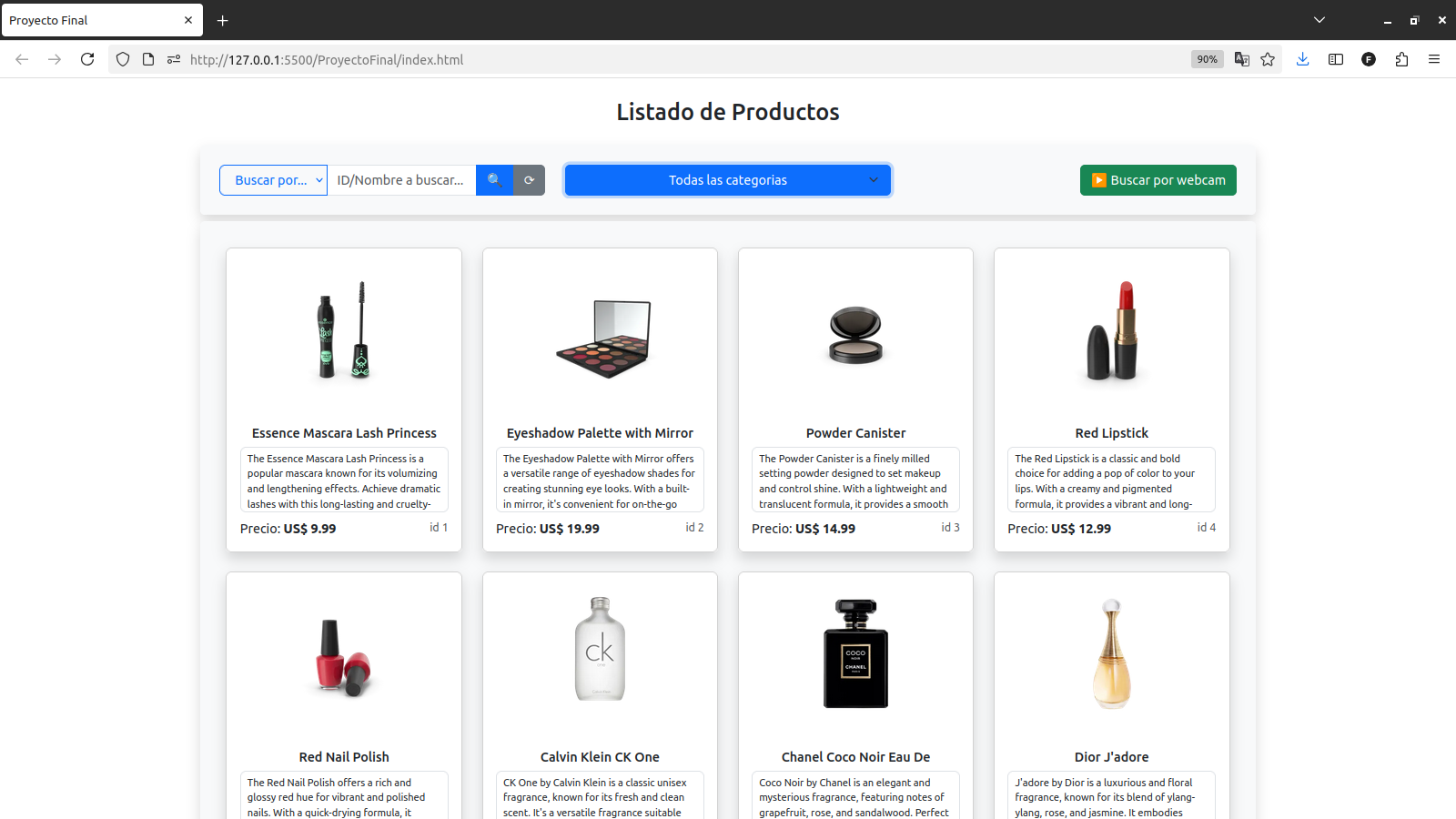Click the Powder Canister description box
This screenshot has height=819, width=1456.
pyautogui.click(x=856, y=480)
